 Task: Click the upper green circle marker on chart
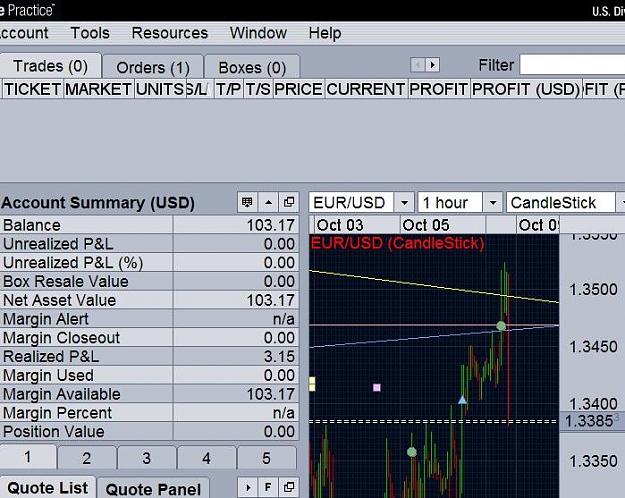[x=501, y=326]
